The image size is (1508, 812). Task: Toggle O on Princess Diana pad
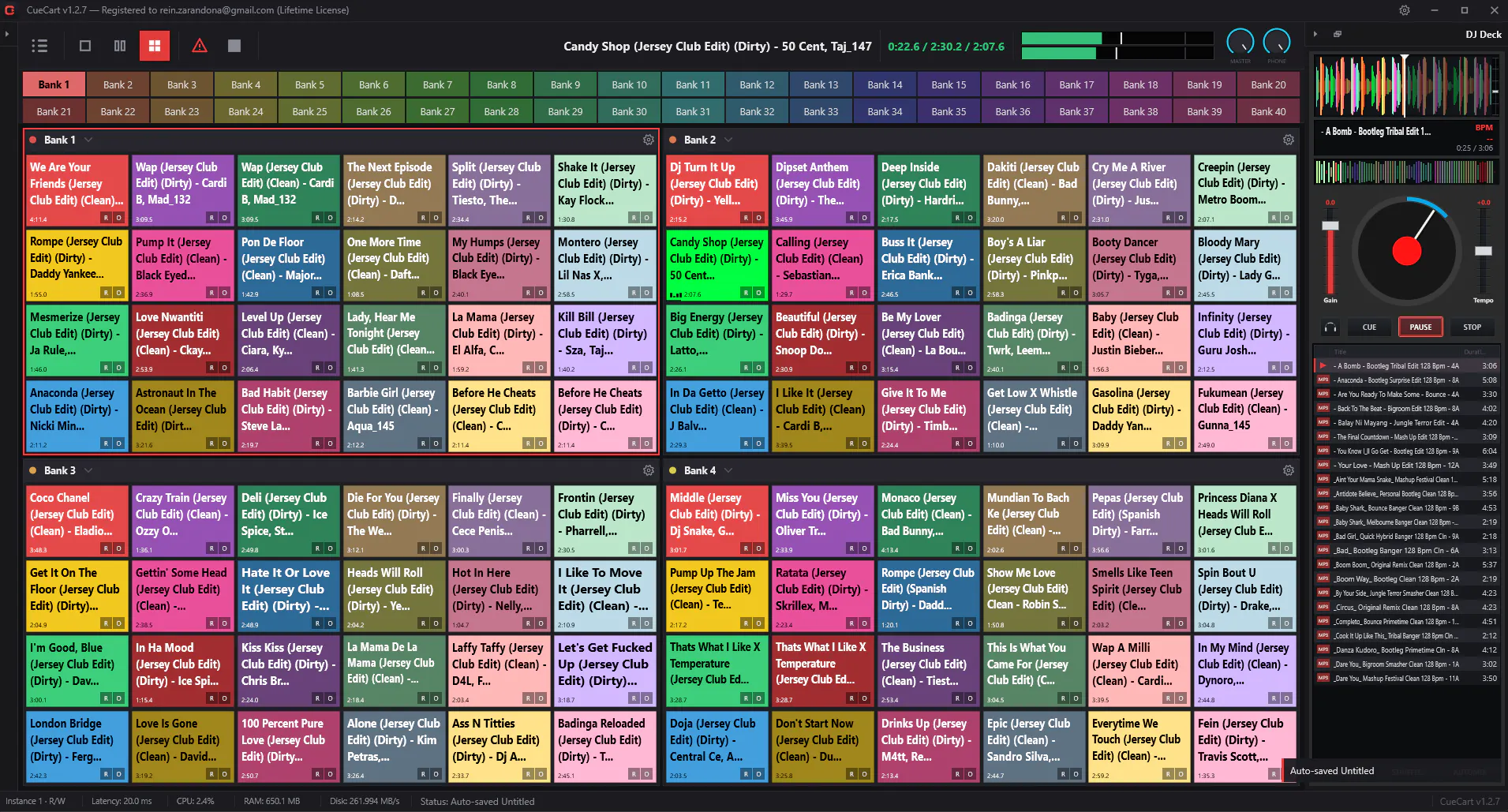pos(1287,548)
